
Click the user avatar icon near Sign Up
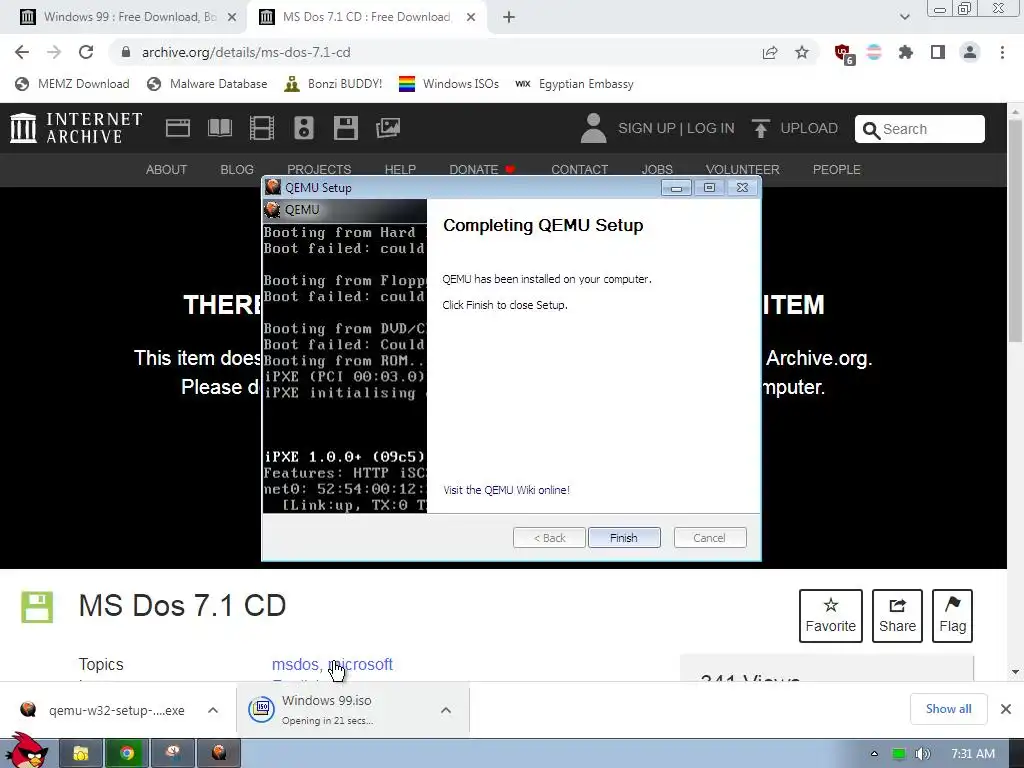593,128
